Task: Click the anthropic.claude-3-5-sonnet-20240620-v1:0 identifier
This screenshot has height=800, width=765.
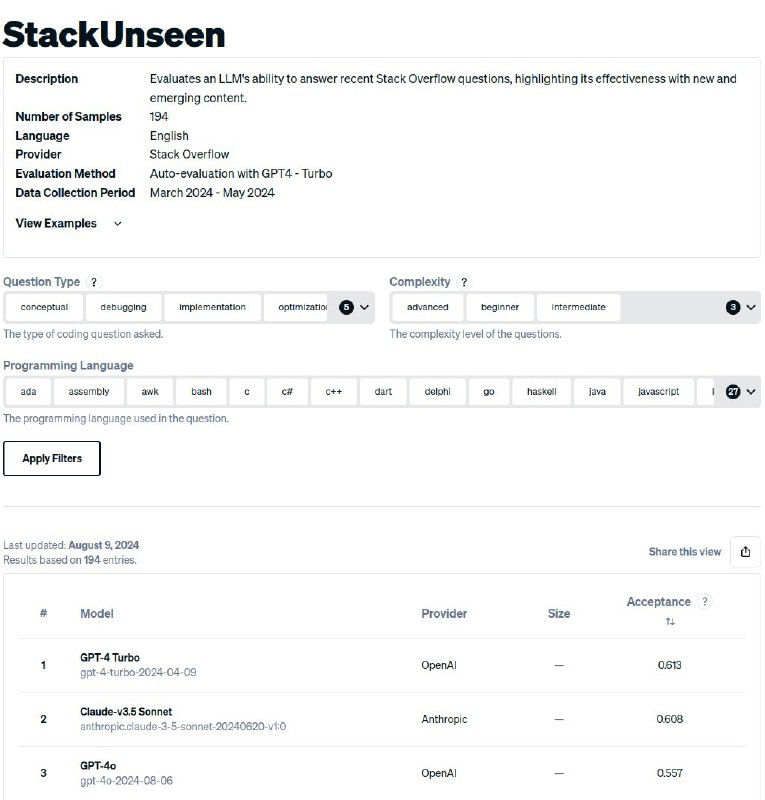Action: 183,727
